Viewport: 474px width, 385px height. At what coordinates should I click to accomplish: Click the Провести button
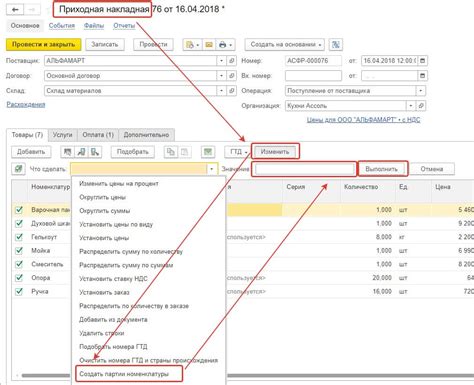coord(153,44)
